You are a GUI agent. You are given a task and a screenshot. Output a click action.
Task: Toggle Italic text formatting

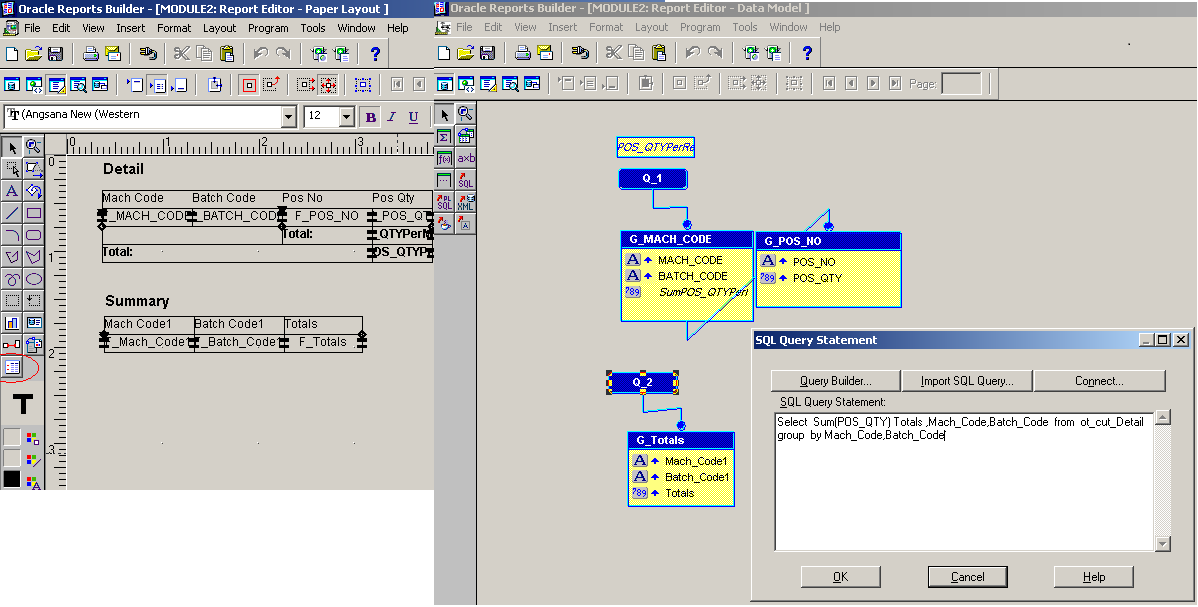point(392,117)
